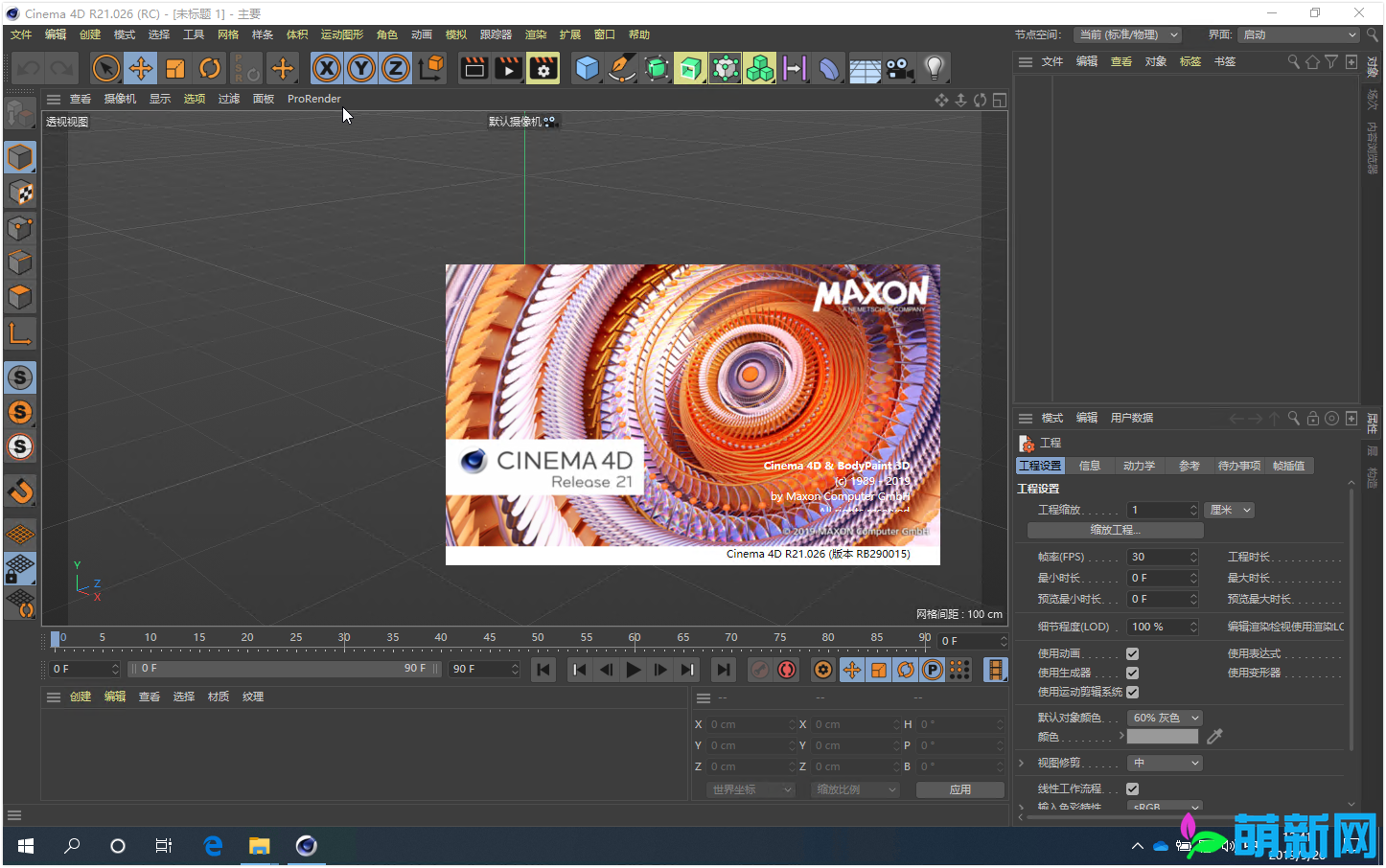Viewport: 1386px width, 868px height.
Task: Click the 缩放工程 button
Action: point(1116,530)
